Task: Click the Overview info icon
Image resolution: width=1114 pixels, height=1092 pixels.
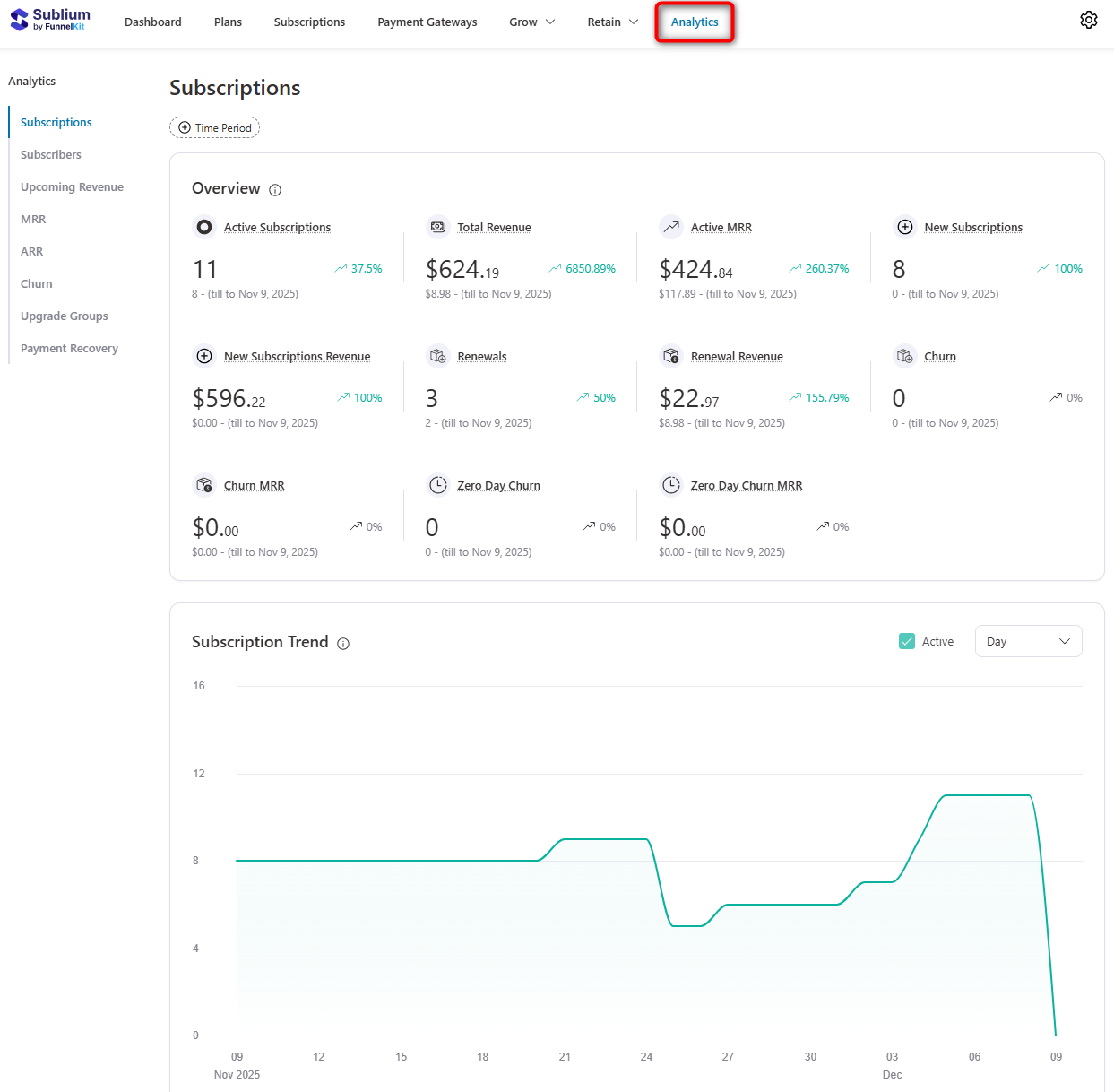Action: click(x=275, y=190)
